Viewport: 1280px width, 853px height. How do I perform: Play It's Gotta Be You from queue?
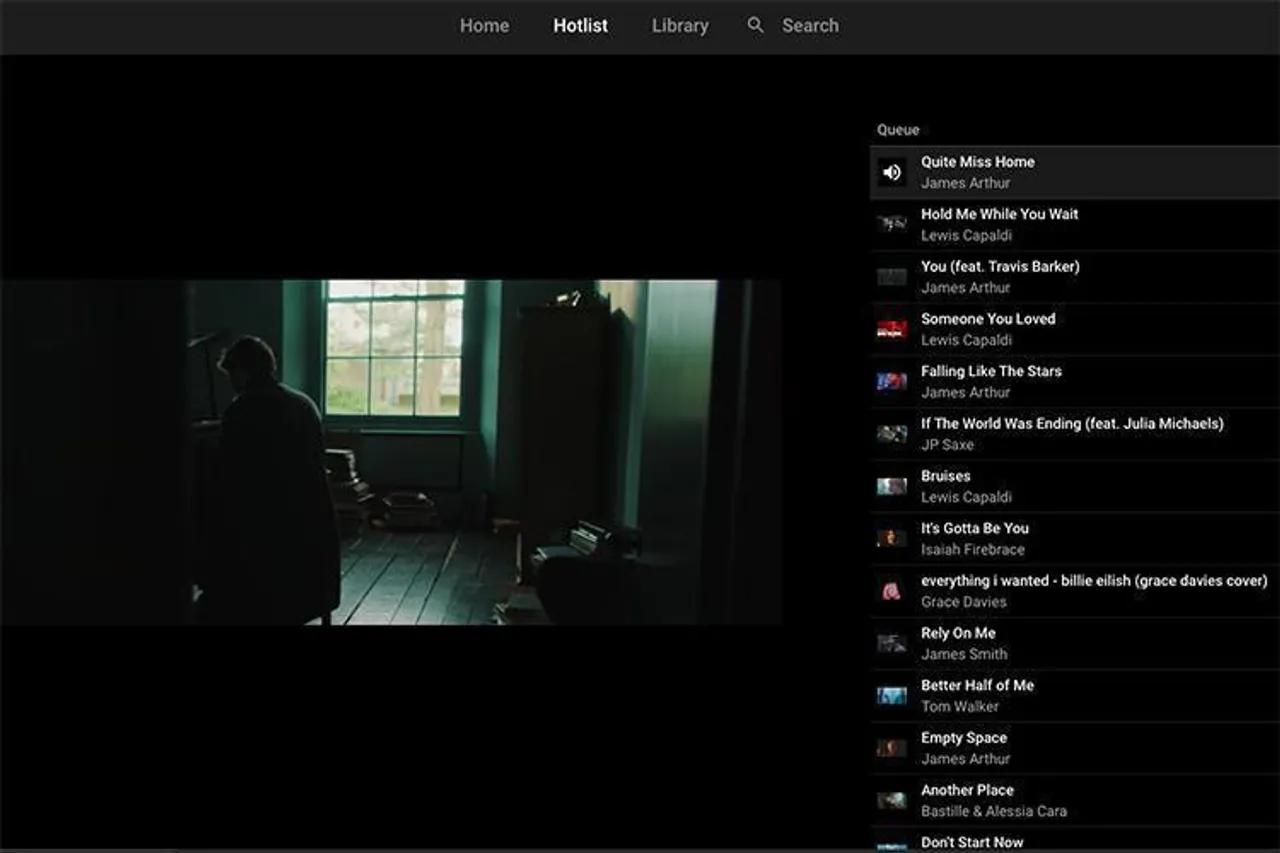[x=975, y=528]
